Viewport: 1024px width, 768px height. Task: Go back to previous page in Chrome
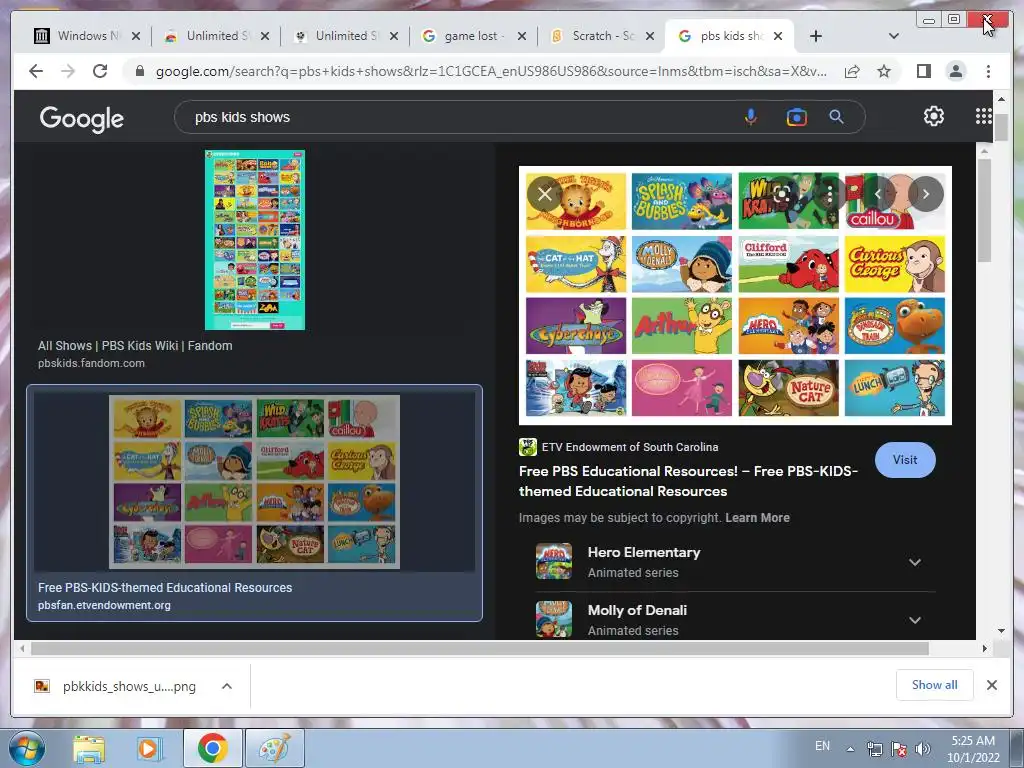coord(36,71)
